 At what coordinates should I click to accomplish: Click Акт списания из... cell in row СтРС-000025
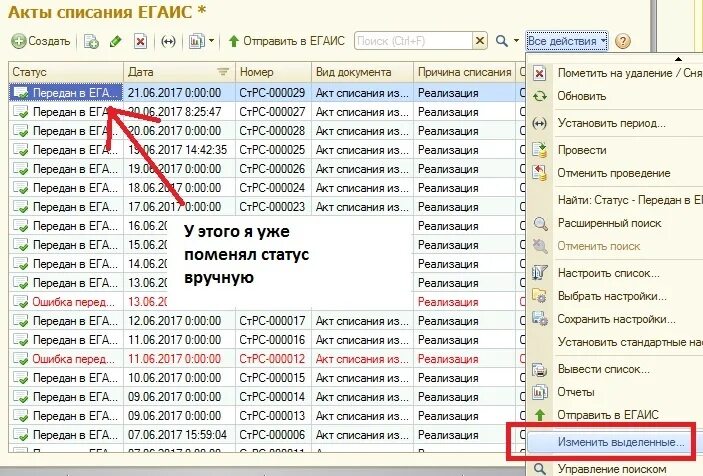362,150
